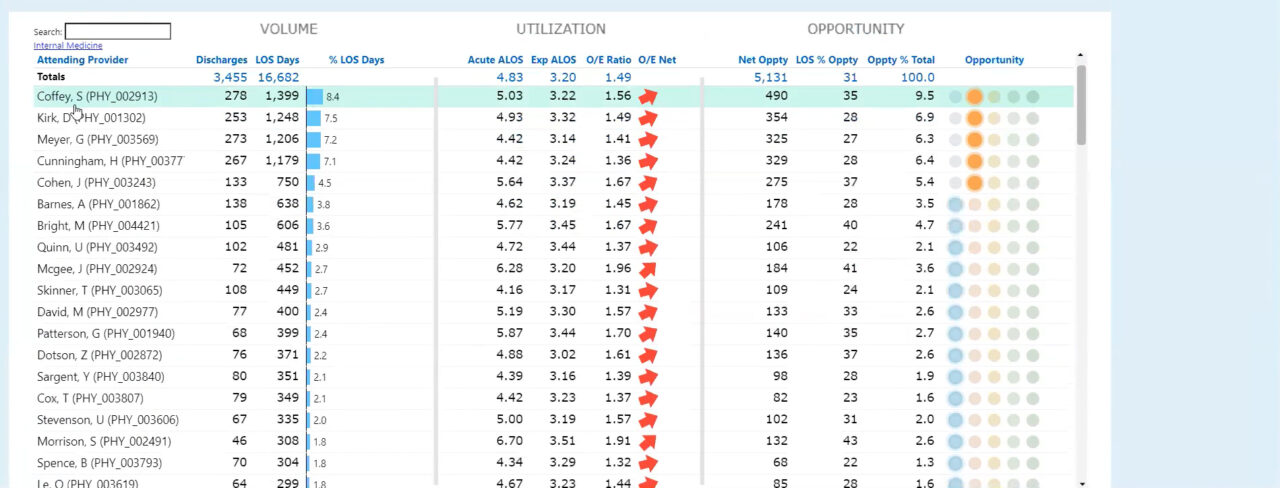Click the search input field

tap(118, 32)
